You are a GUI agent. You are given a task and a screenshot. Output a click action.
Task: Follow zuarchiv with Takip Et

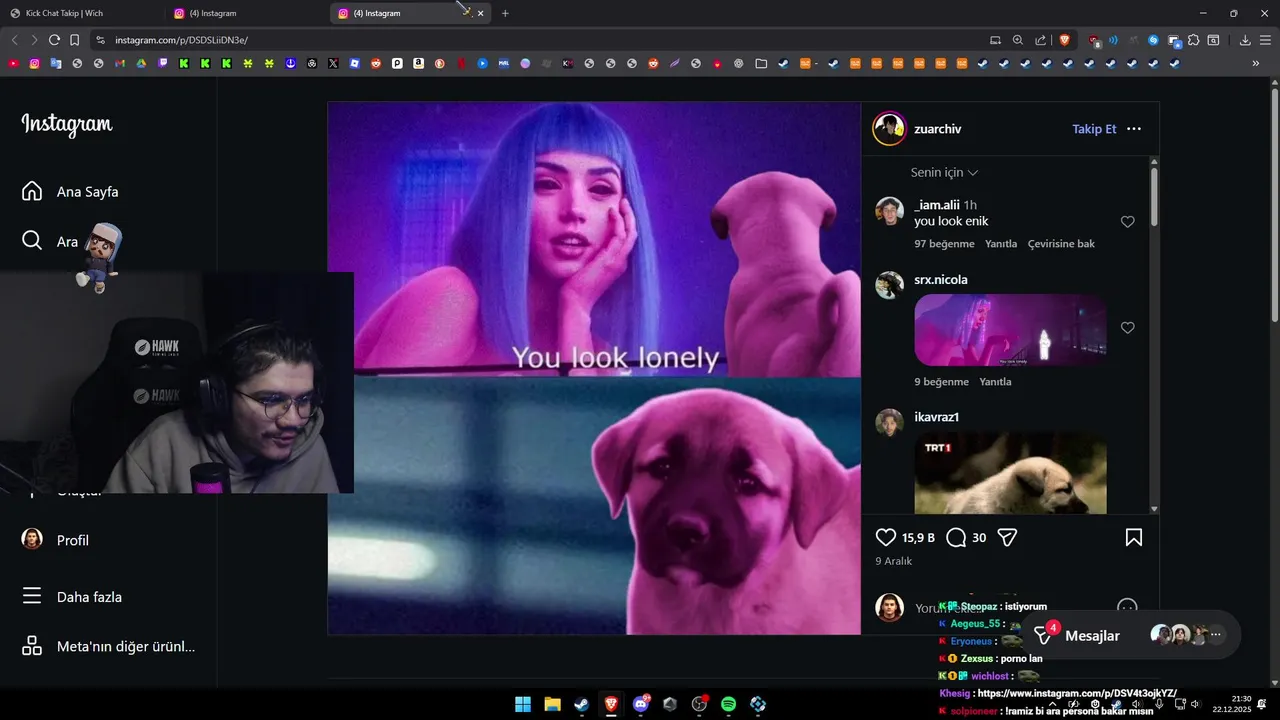pos(1094,129)
